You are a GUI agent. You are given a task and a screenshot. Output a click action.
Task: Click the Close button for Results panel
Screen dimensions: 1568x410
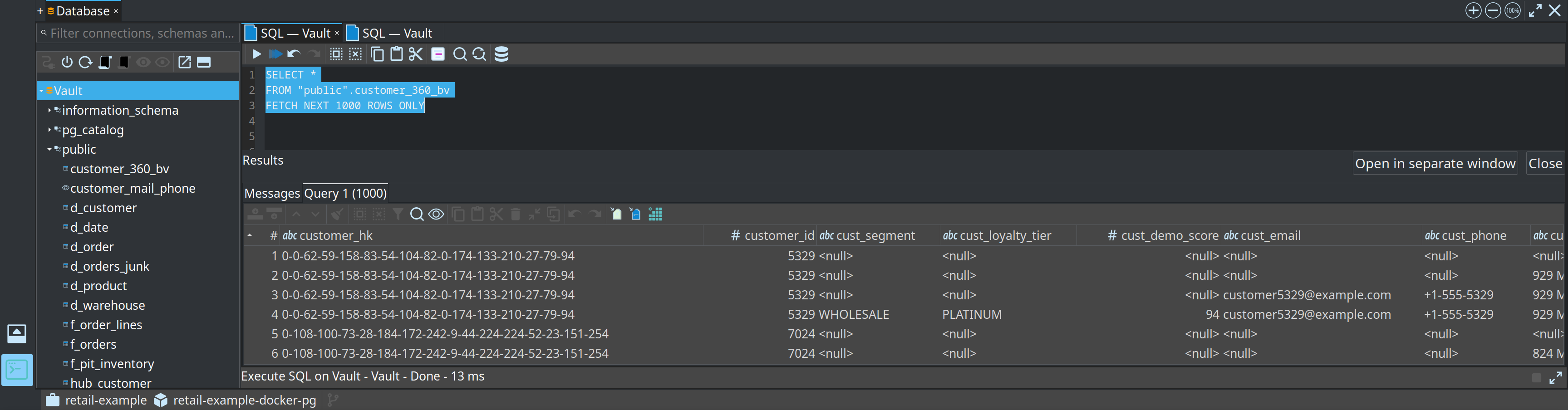pyautogui.click(x=1545, y=164)
